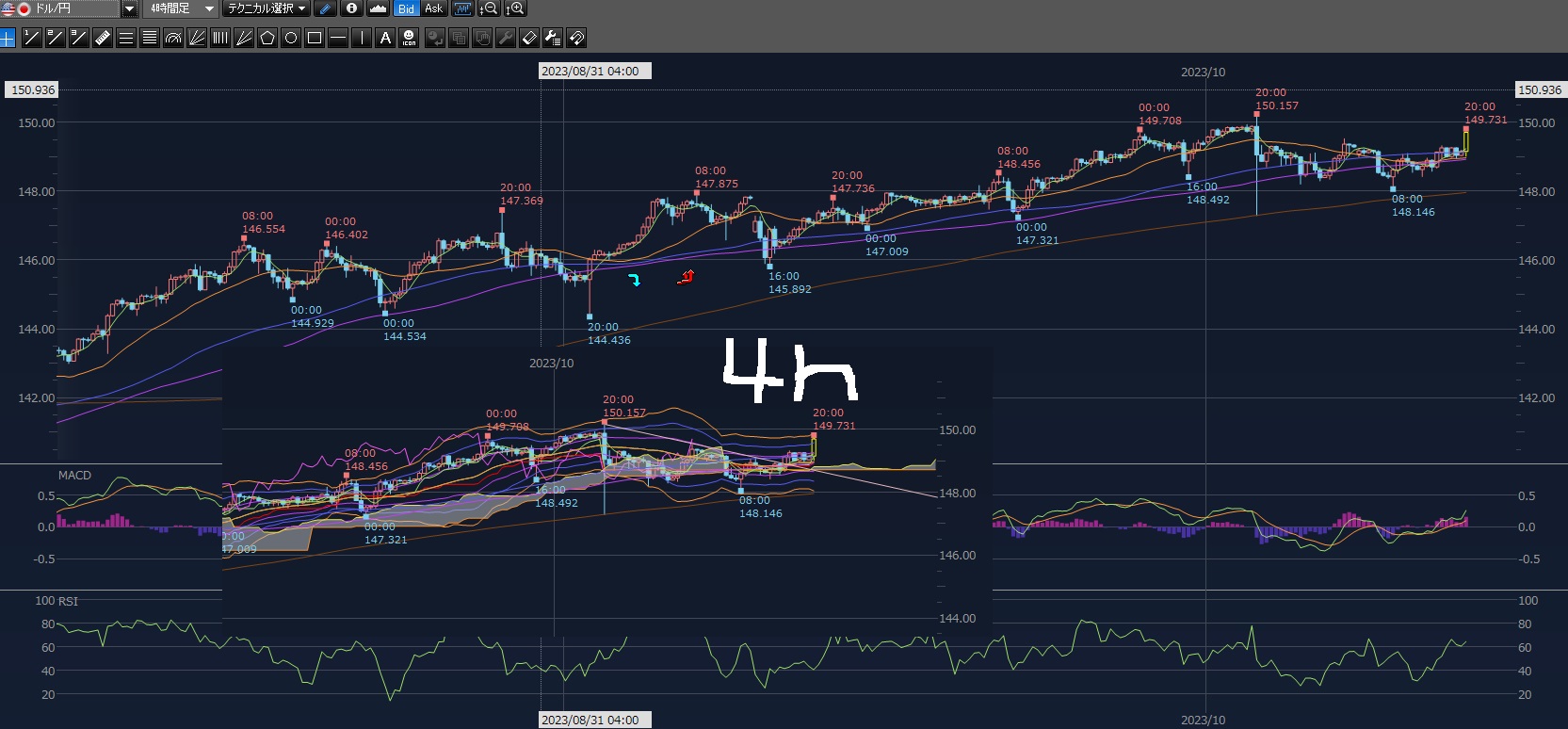1568x729 pixels.
Task: Toggle the magnet snap tool
Action: click(576, 38)
